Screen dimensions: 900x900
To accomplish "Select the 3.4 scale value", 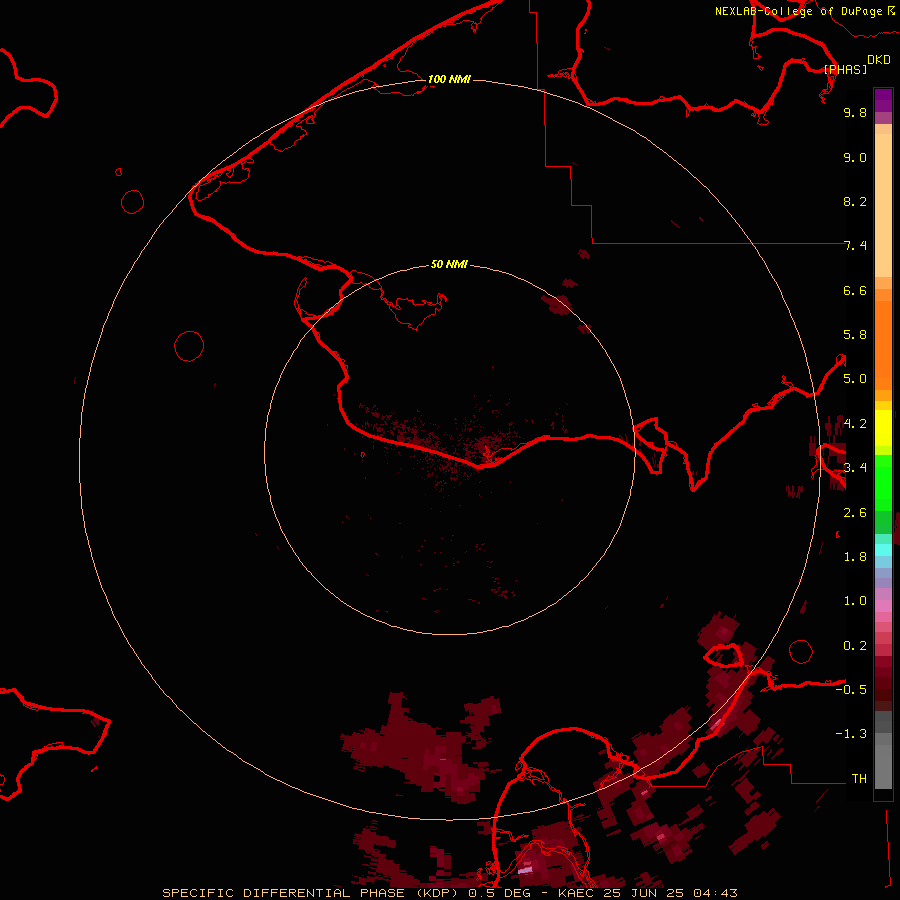I will (x=855, y=468).
